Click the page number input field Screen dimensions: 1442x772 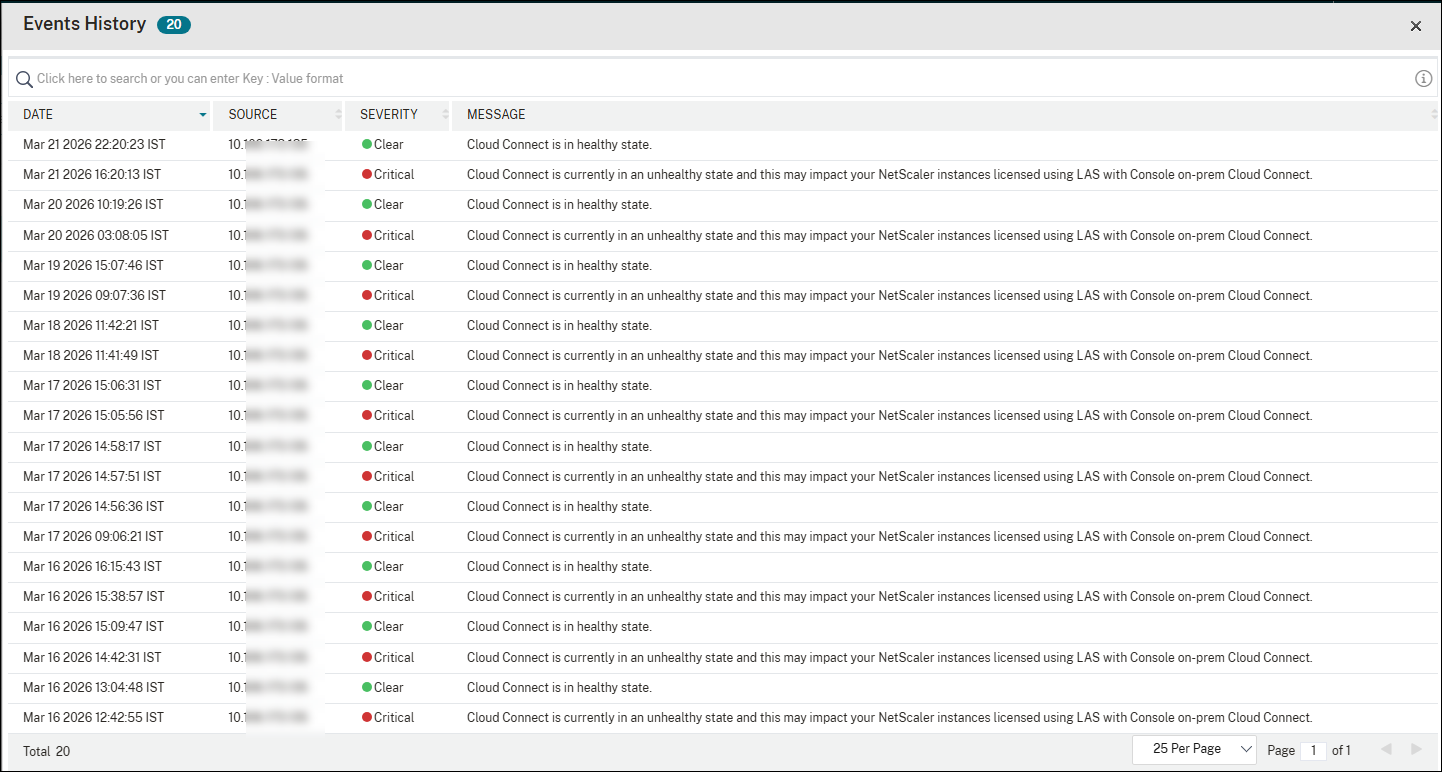[x=1313, y=749]
